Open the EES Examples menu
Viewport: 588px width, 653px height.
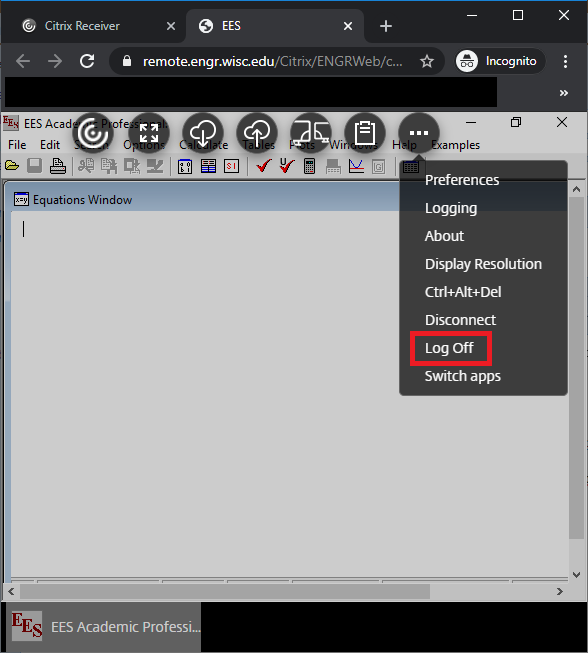(x=456, y=145)
